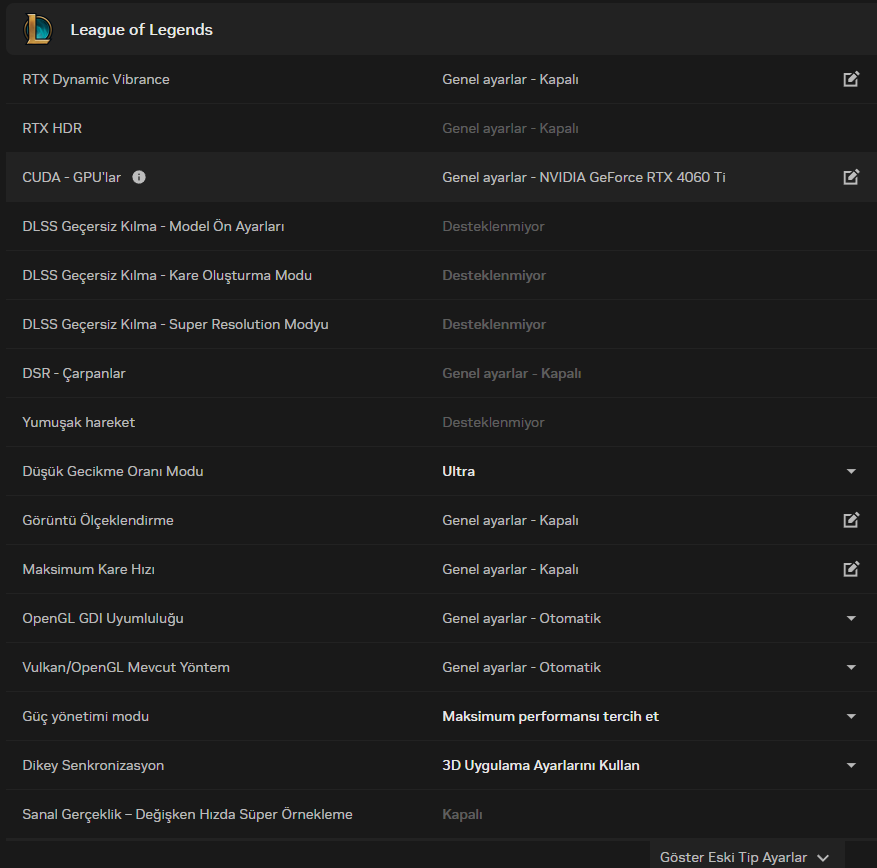Click the DSR - Çarpanlar label

[x=74, y=374]
